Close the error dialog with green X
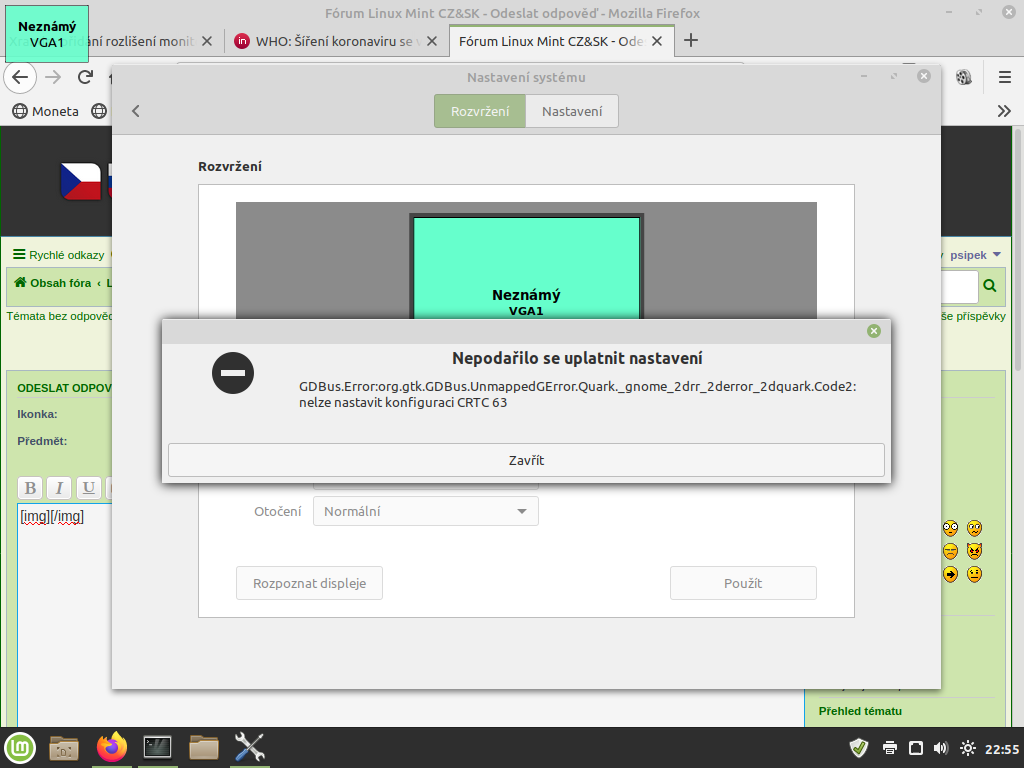The height and width of the screenshot is (768, 1024). (874, 331)
